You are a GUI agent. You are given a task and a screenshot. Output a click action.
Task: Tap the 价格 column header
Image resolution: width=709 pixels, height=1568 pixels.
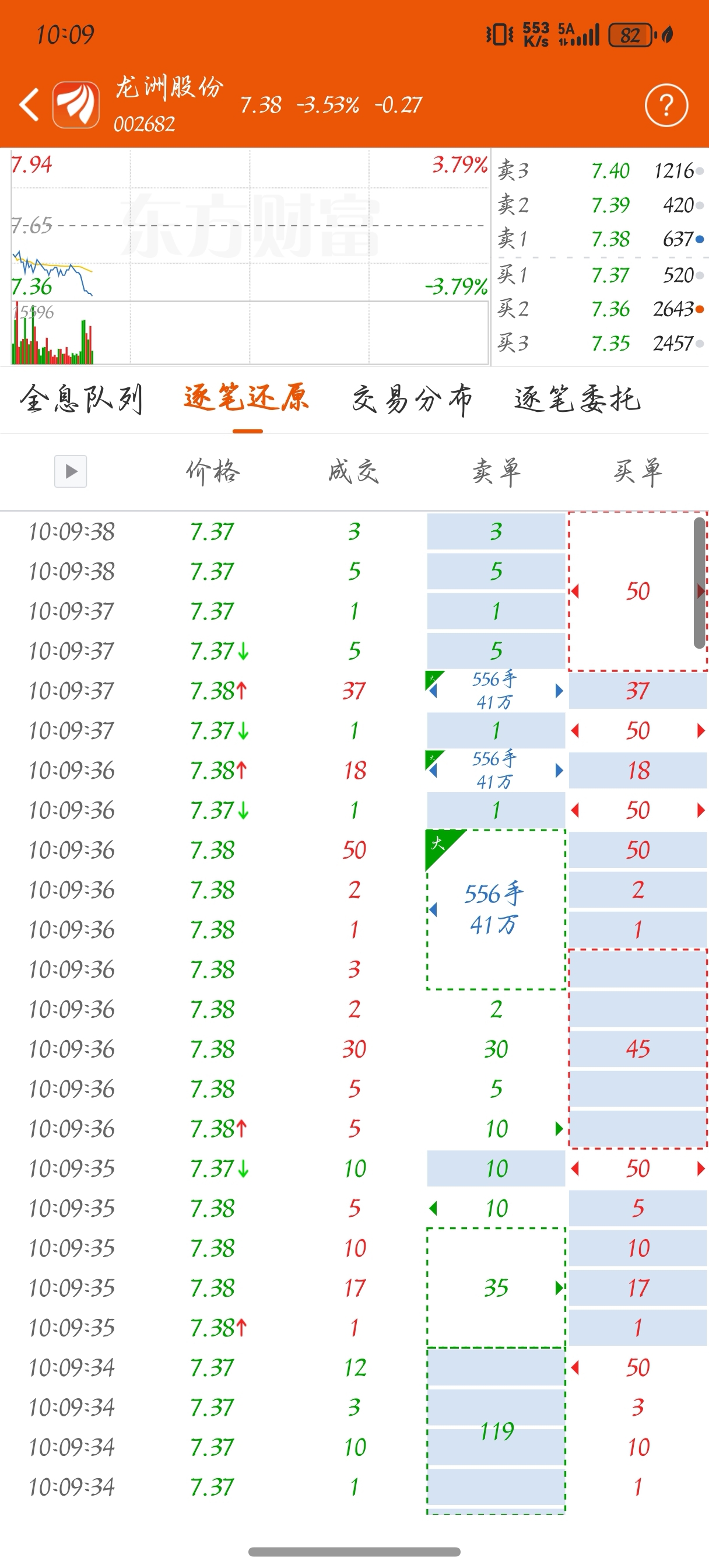point(213,471)
